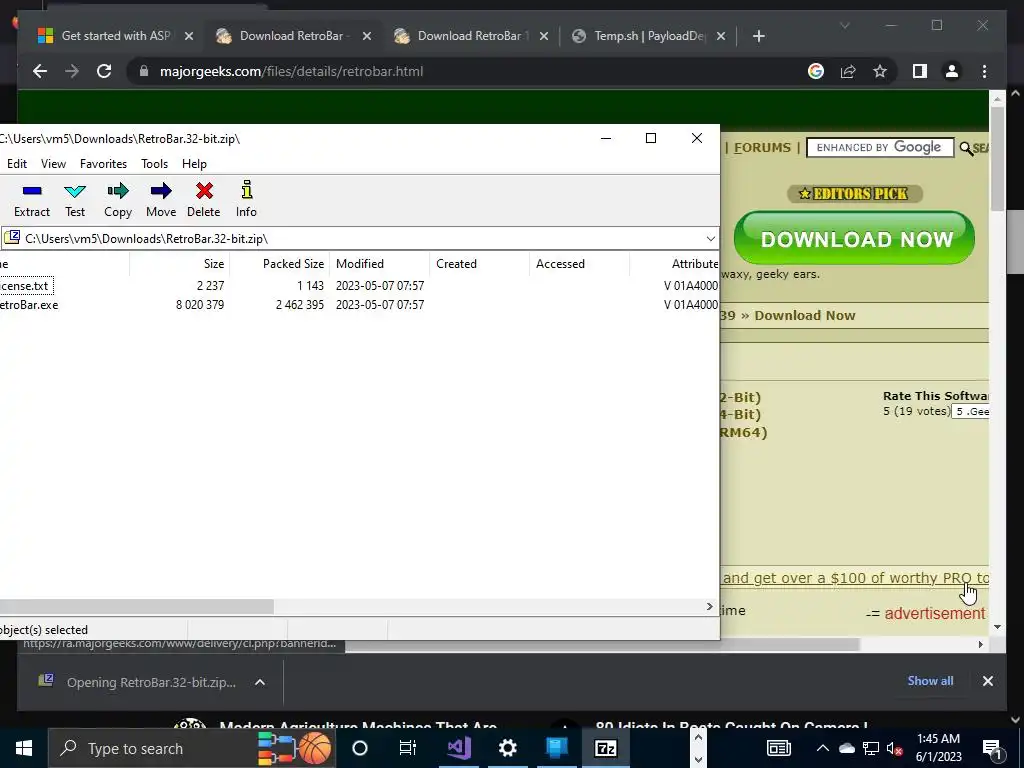Image resolution: width=1024 pixels, height=768 pixels.
Task: Close the Temp.sh tab
Action: point(720,36)
